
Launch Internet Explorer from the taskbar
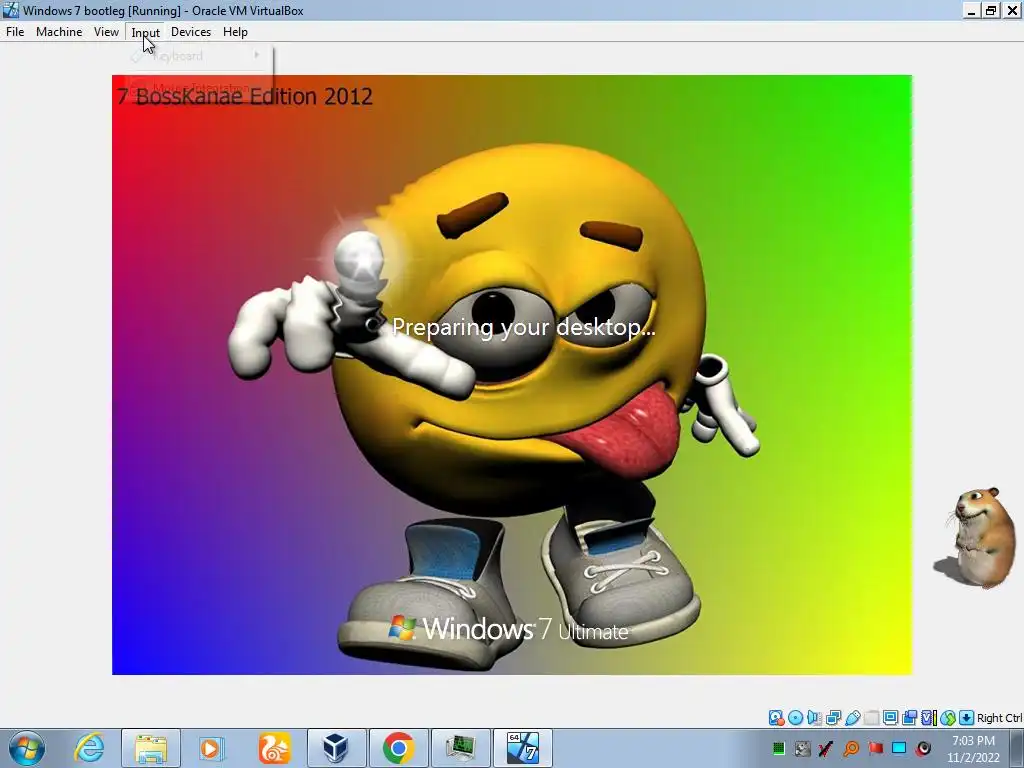89,748
